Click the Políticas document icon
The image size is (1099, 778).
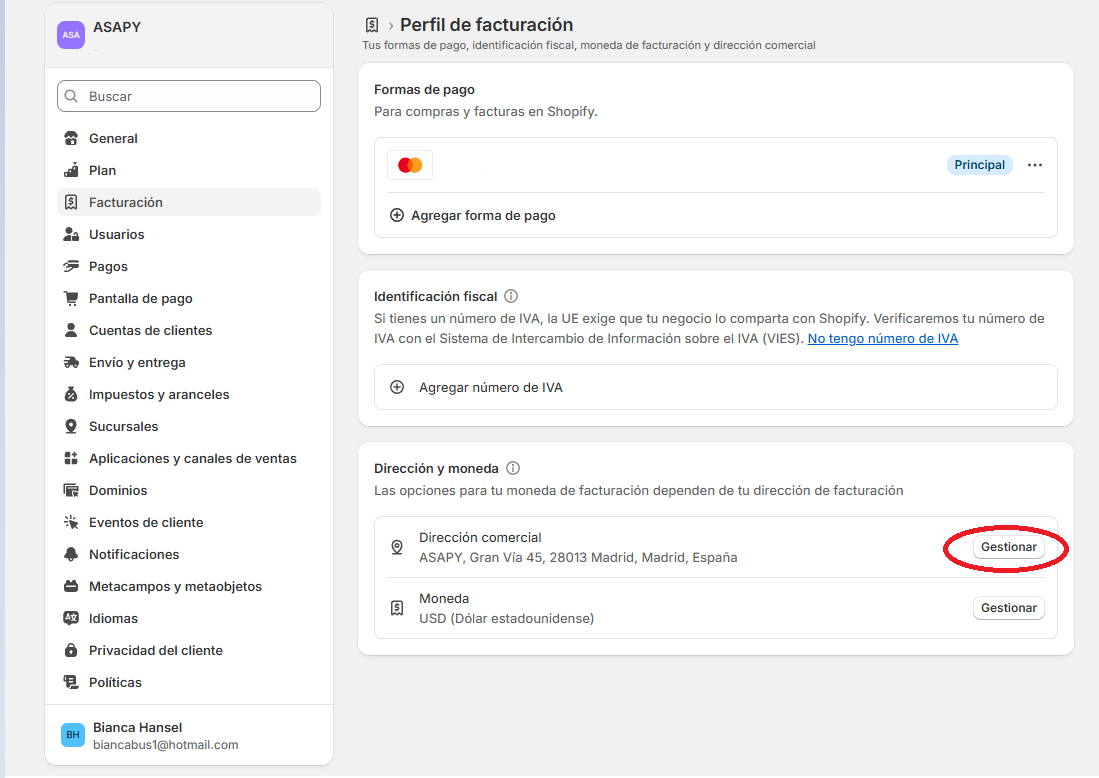(71, 683)
